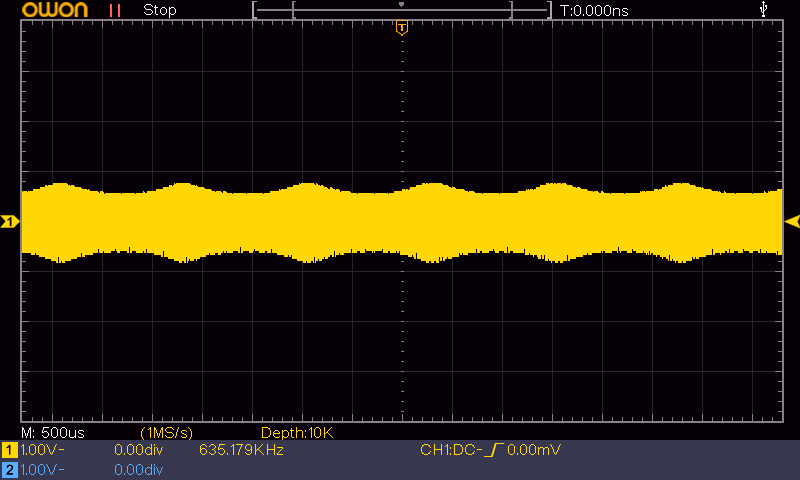This screenshot has width=800, height=480.
Task: Click the trigger level arrow on right edge
Action: (x=791, y=221)
